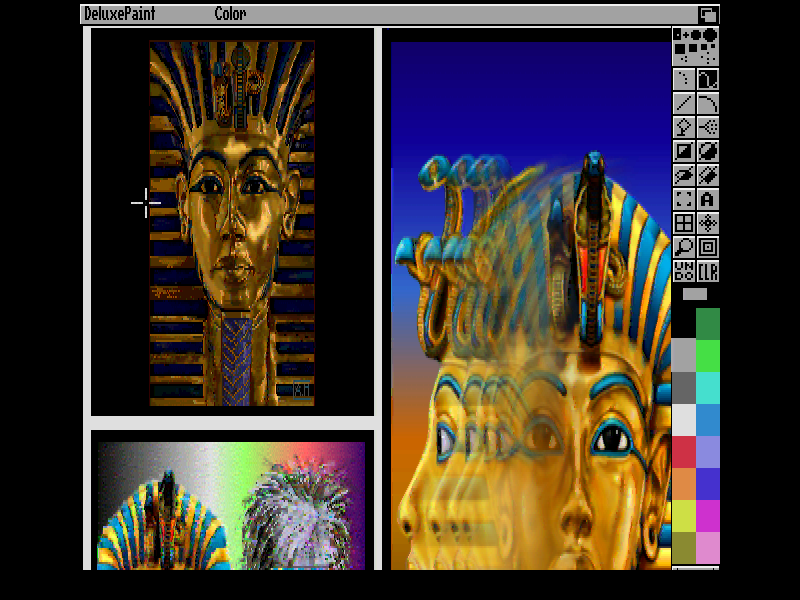Pick the white palette color
The image size is (800, 600).
(x=684, y=419)
